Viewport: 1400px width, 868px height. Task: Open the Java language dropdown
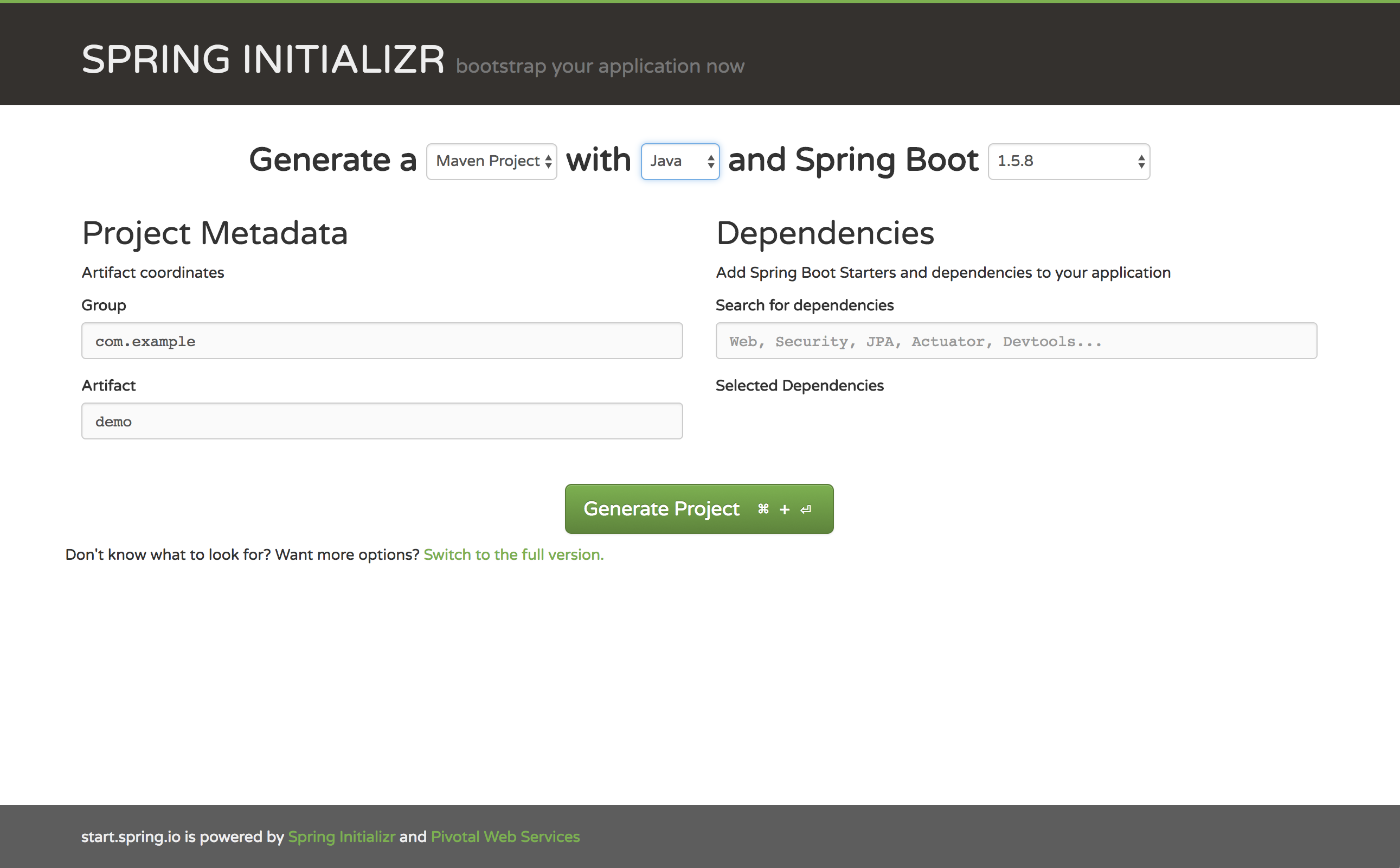pyautogui.click(x=680, y=161)
